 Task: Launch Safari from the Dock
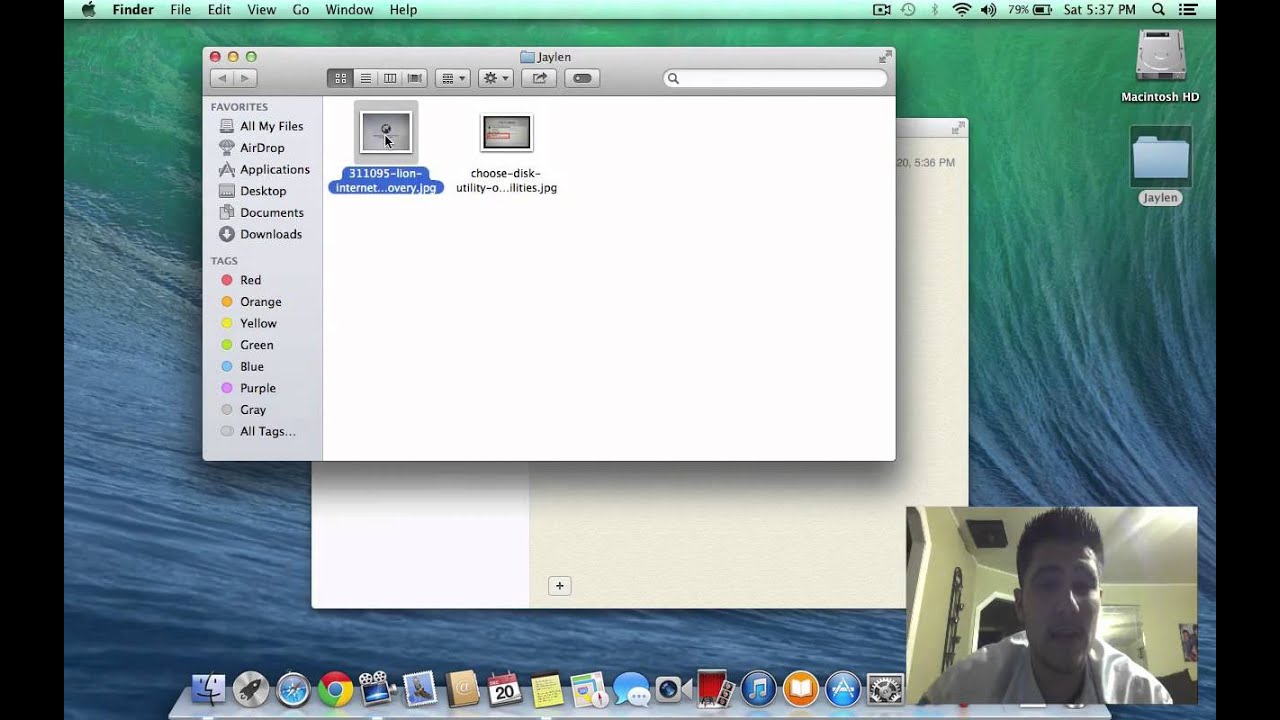pyautogui.click(x=293, y=688)
